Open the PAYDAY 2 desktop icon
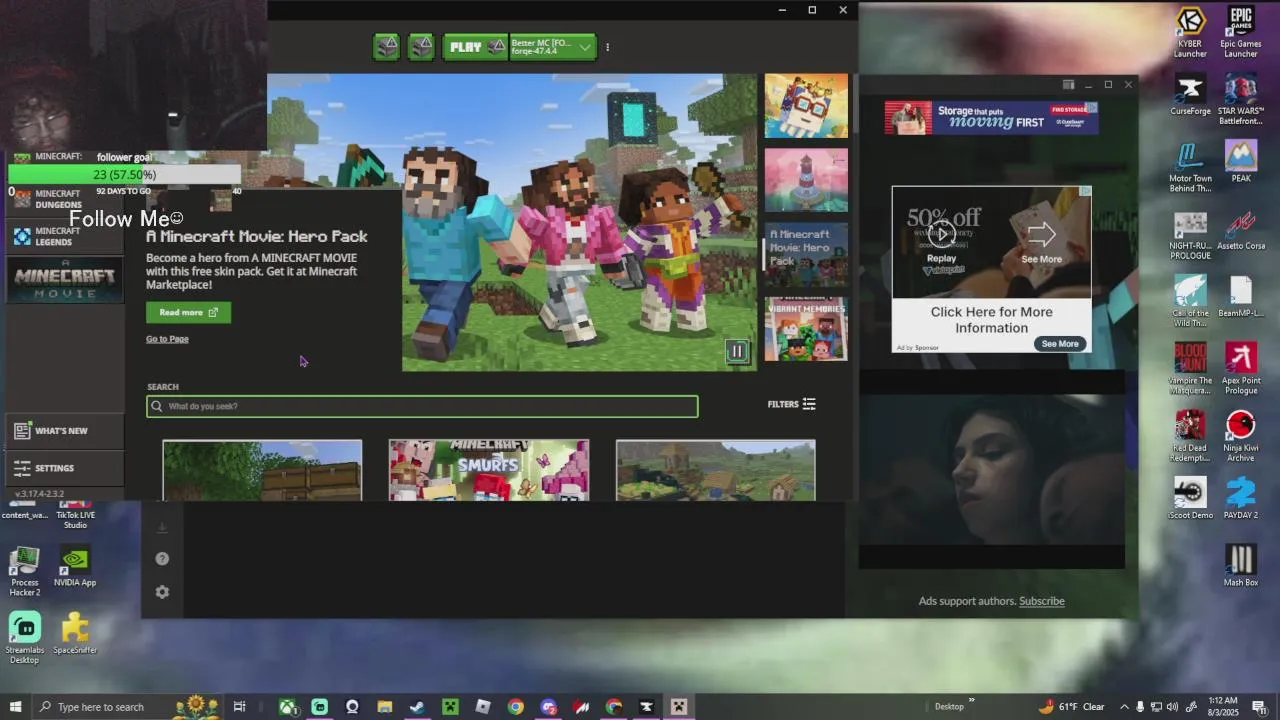Screen dimensions: 1280x720 (1241, 498)
